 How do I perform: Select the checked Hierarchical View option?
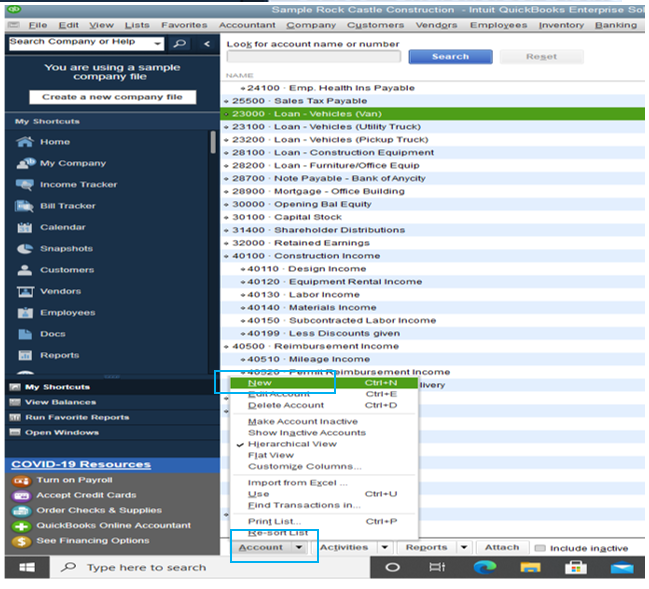tap(292, 444)
